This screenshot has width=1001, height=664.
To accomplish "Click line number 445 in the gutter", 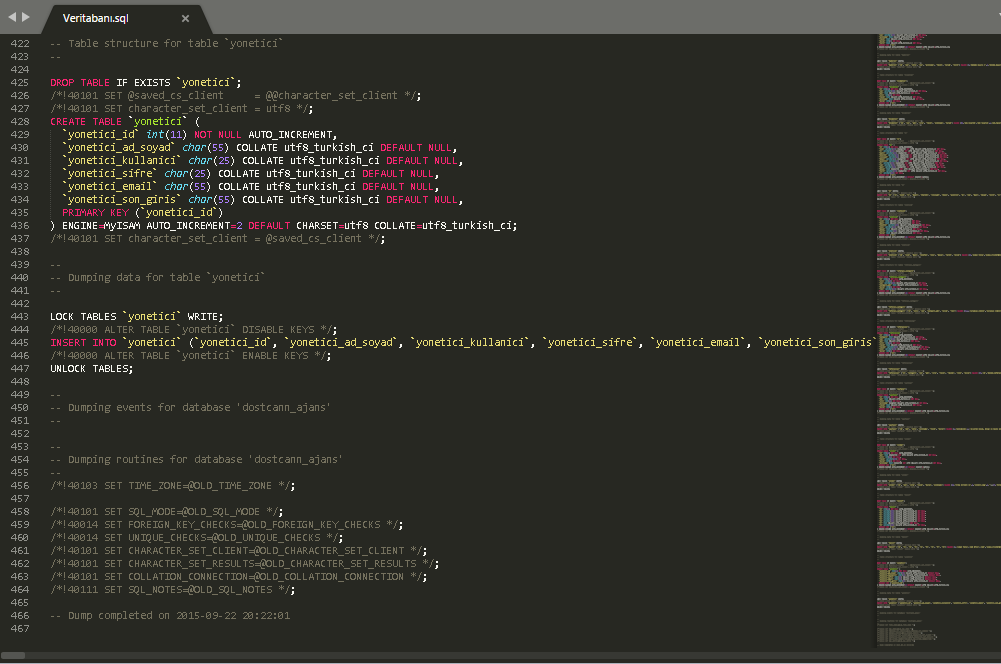I will [20, 343].
